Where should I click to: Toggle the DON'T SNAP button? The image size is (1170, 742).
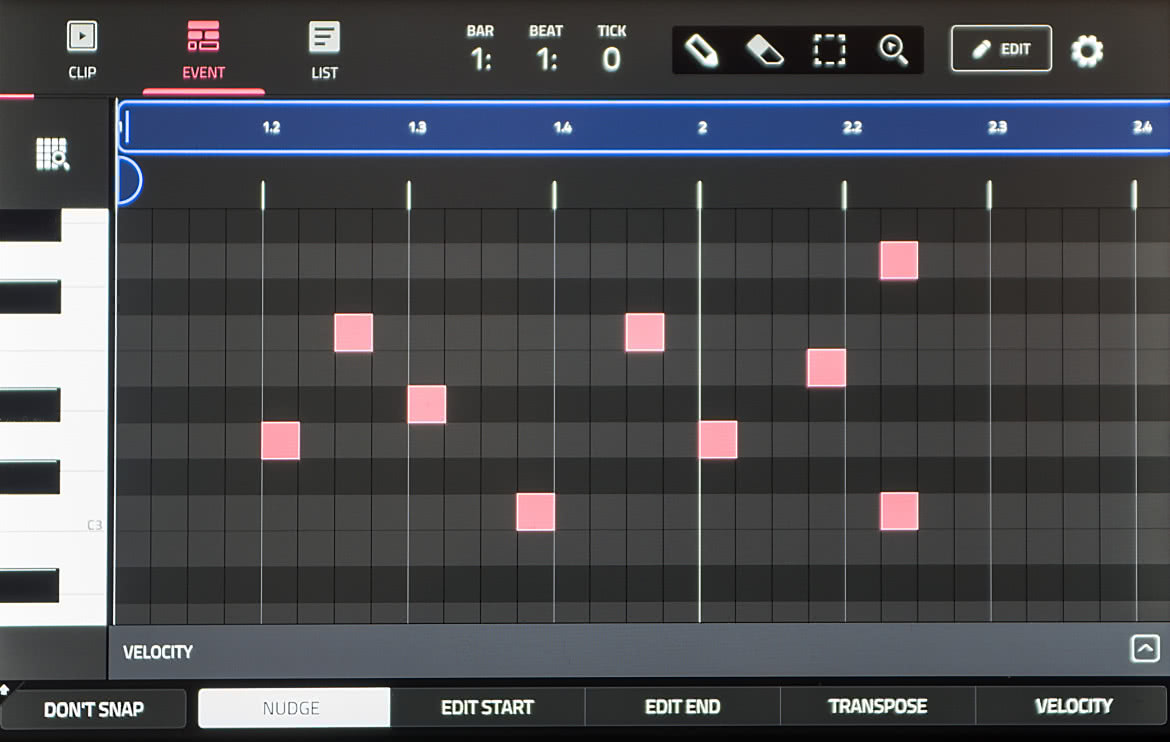click(x=93, y=709)
